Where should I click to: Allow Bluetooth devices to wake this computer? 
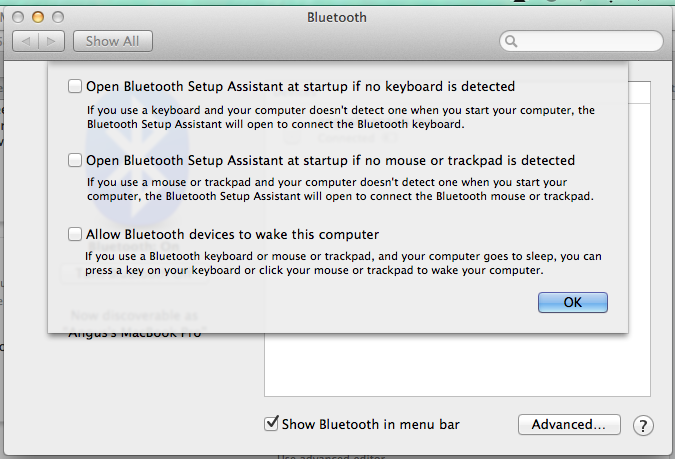75,234
